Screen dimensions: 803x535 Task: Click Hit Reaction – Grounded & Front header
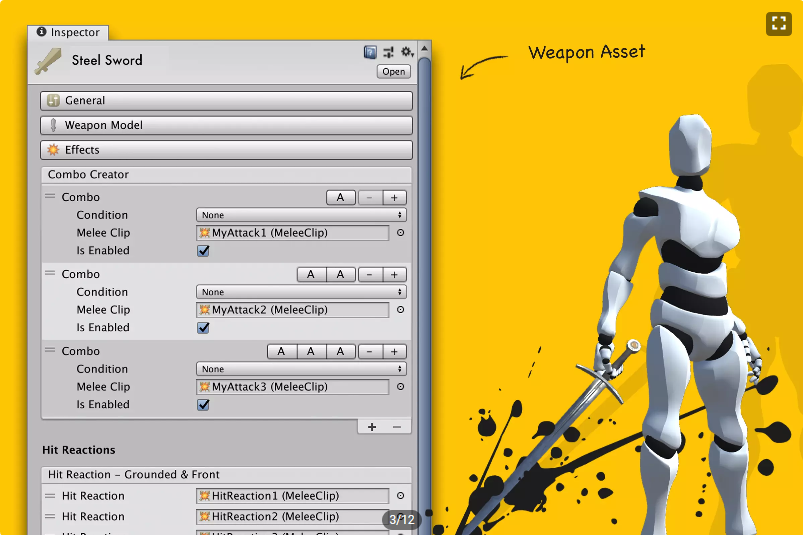(226, 475)
